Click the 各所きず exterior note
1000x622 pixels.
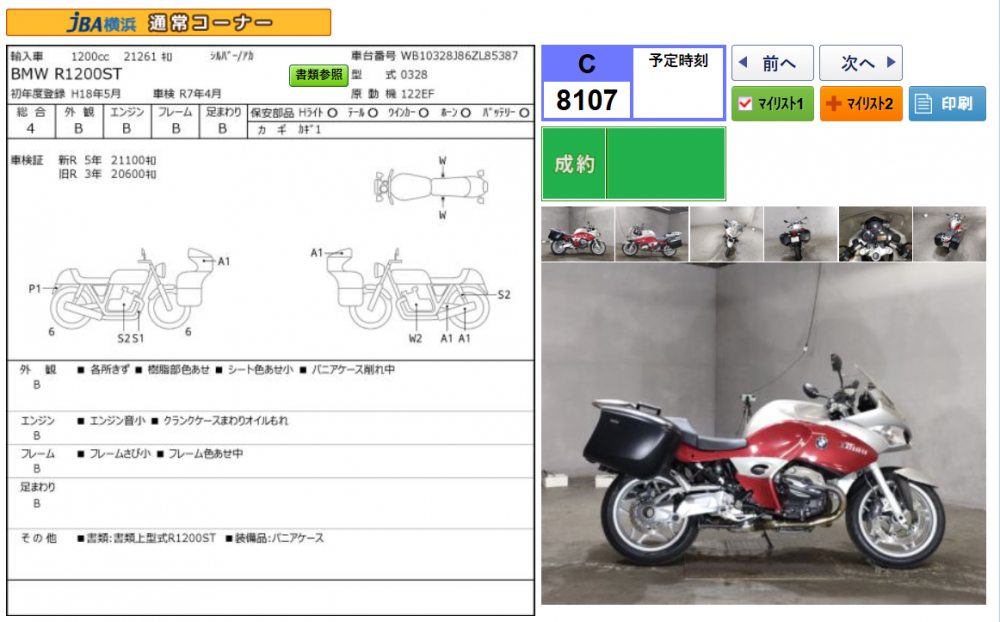click(110, 369)
